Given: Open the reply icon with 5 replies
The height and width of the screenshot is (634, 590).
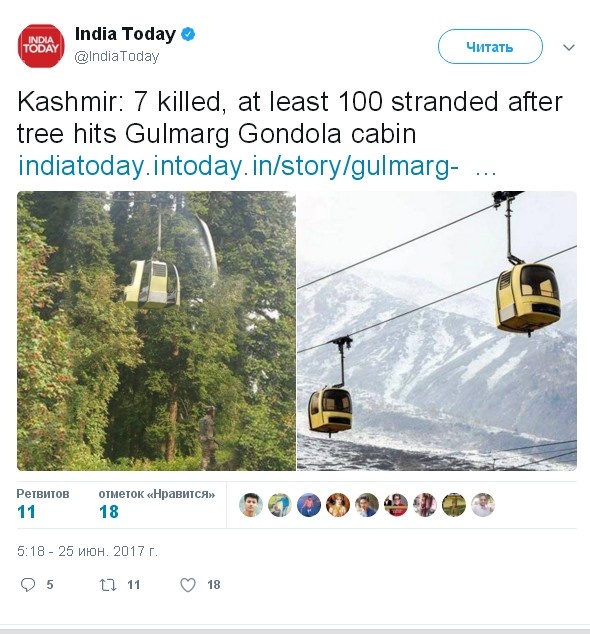Looking at the screenshot, I should tap(28, 585).
